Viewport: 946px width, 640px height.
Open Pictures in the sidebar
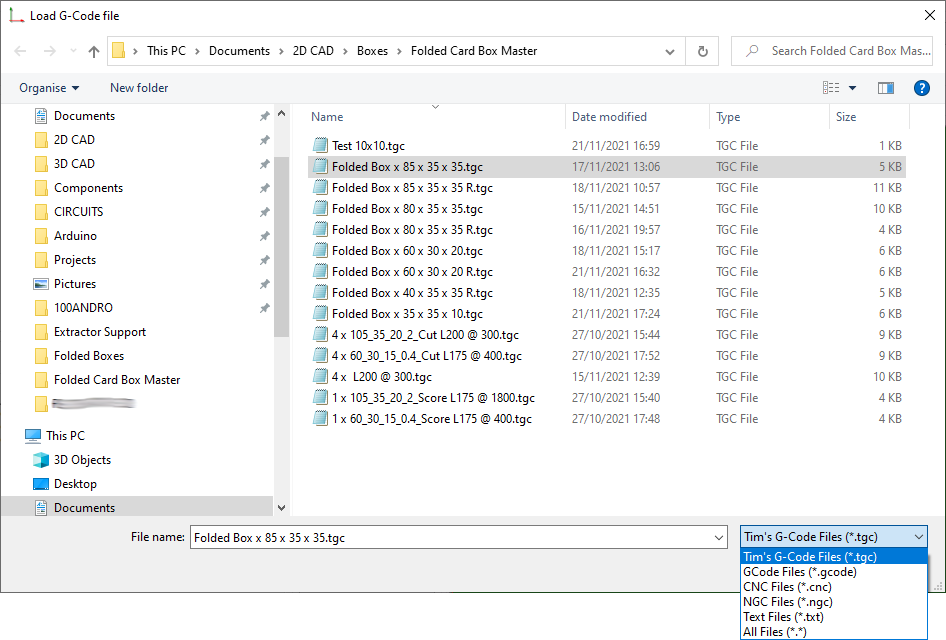click(75, 284)
